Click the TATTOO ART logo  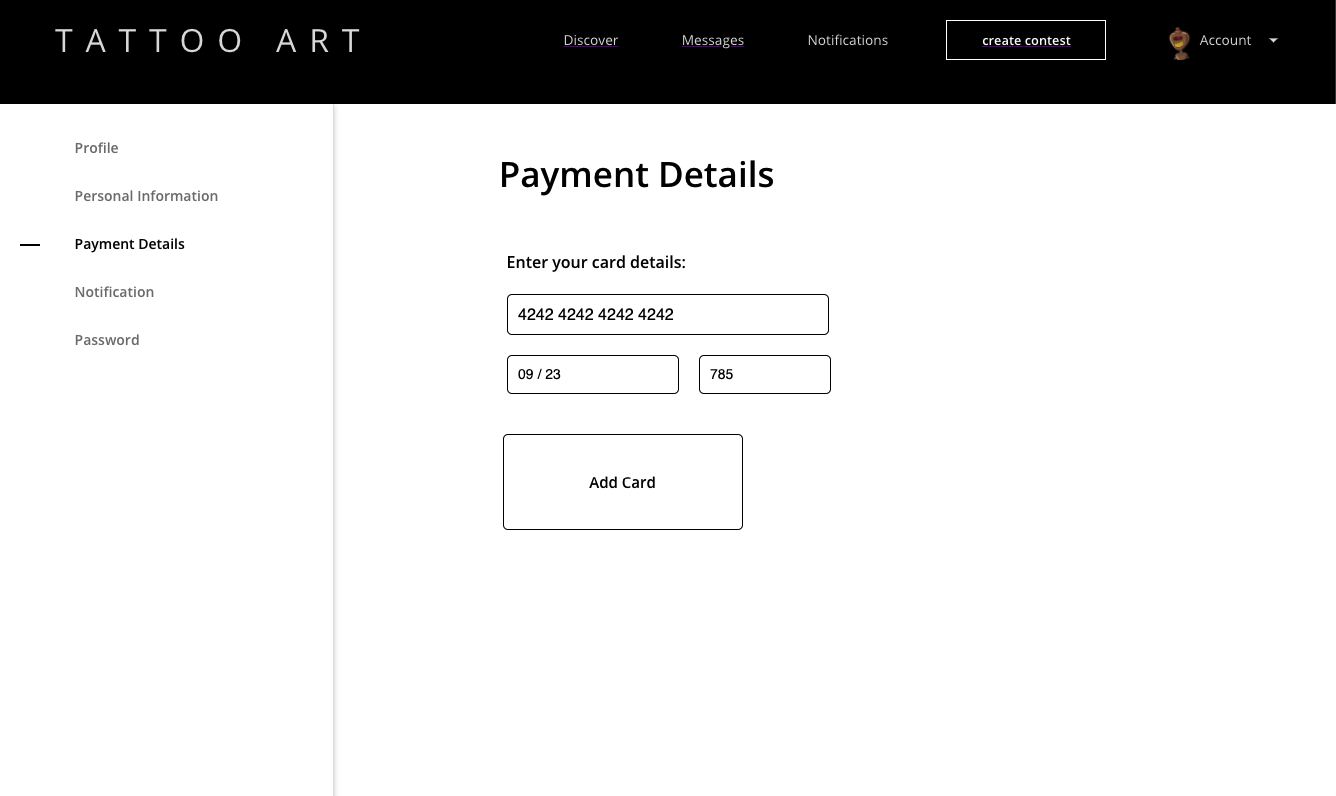coord(208,41)
